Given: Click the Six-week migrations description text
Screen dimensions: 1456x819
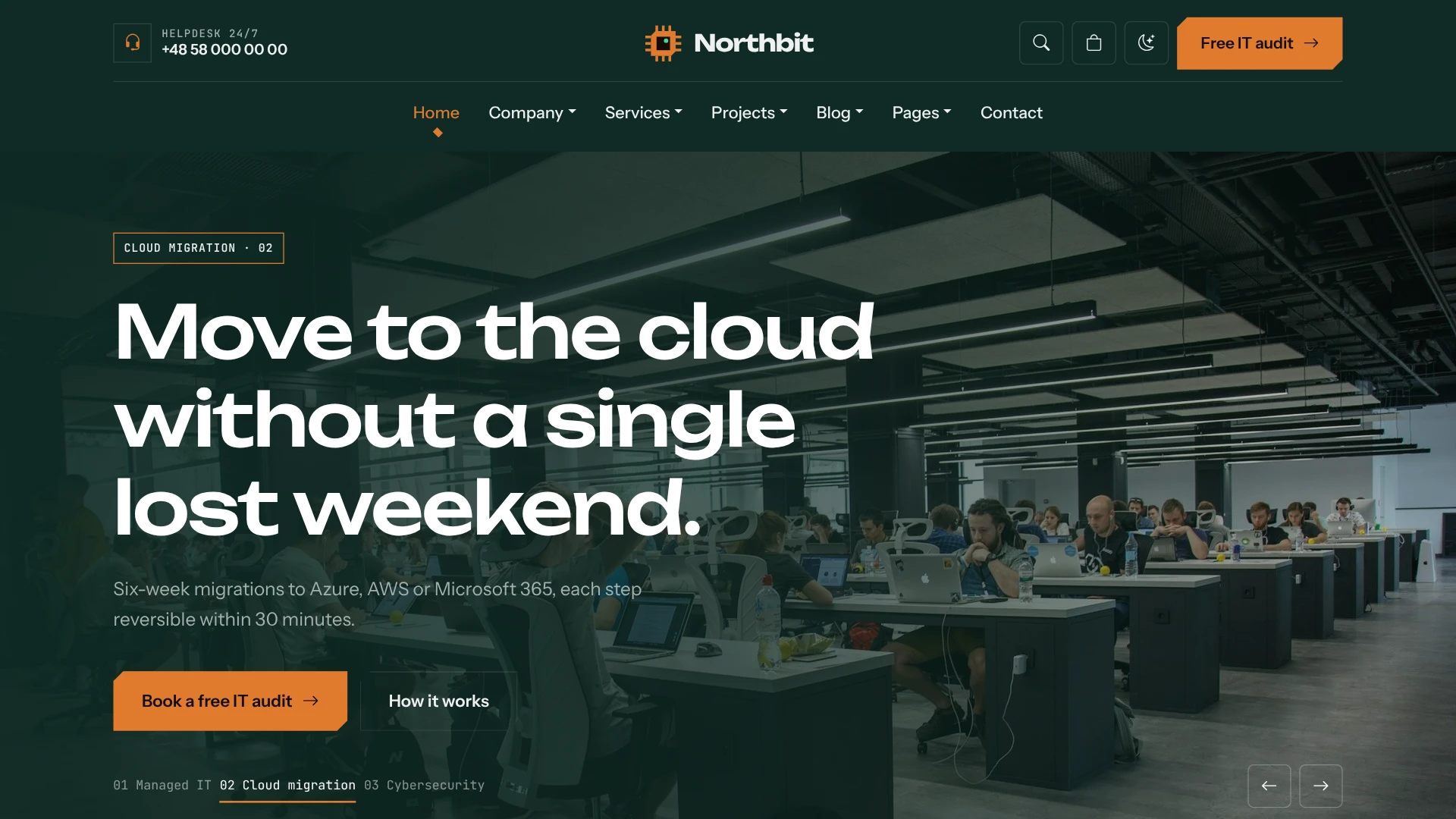Looking at the screenshot, I should point(378,604).
